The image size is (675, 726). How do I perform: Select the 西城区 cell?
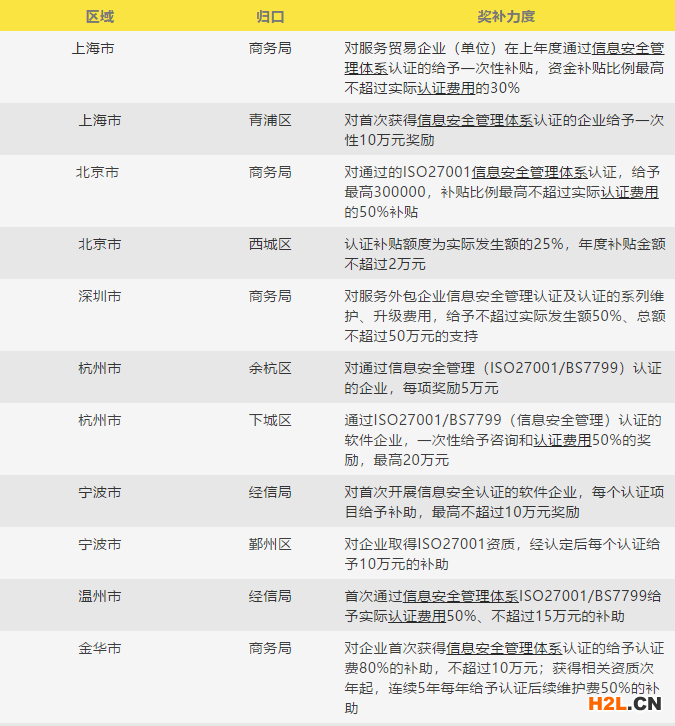(270, 244)
